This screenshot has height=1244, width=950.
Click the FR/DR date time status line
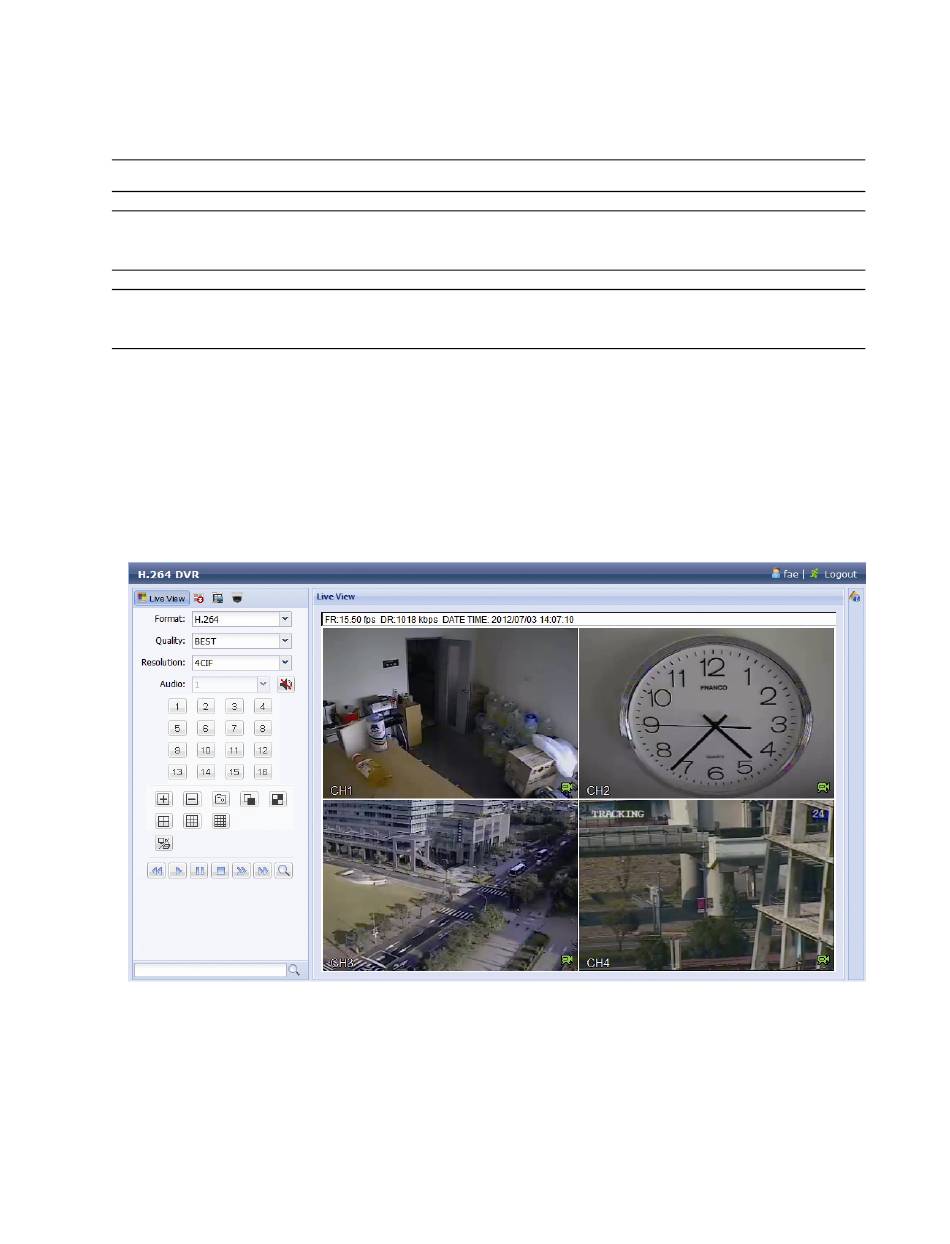point(578,620)
